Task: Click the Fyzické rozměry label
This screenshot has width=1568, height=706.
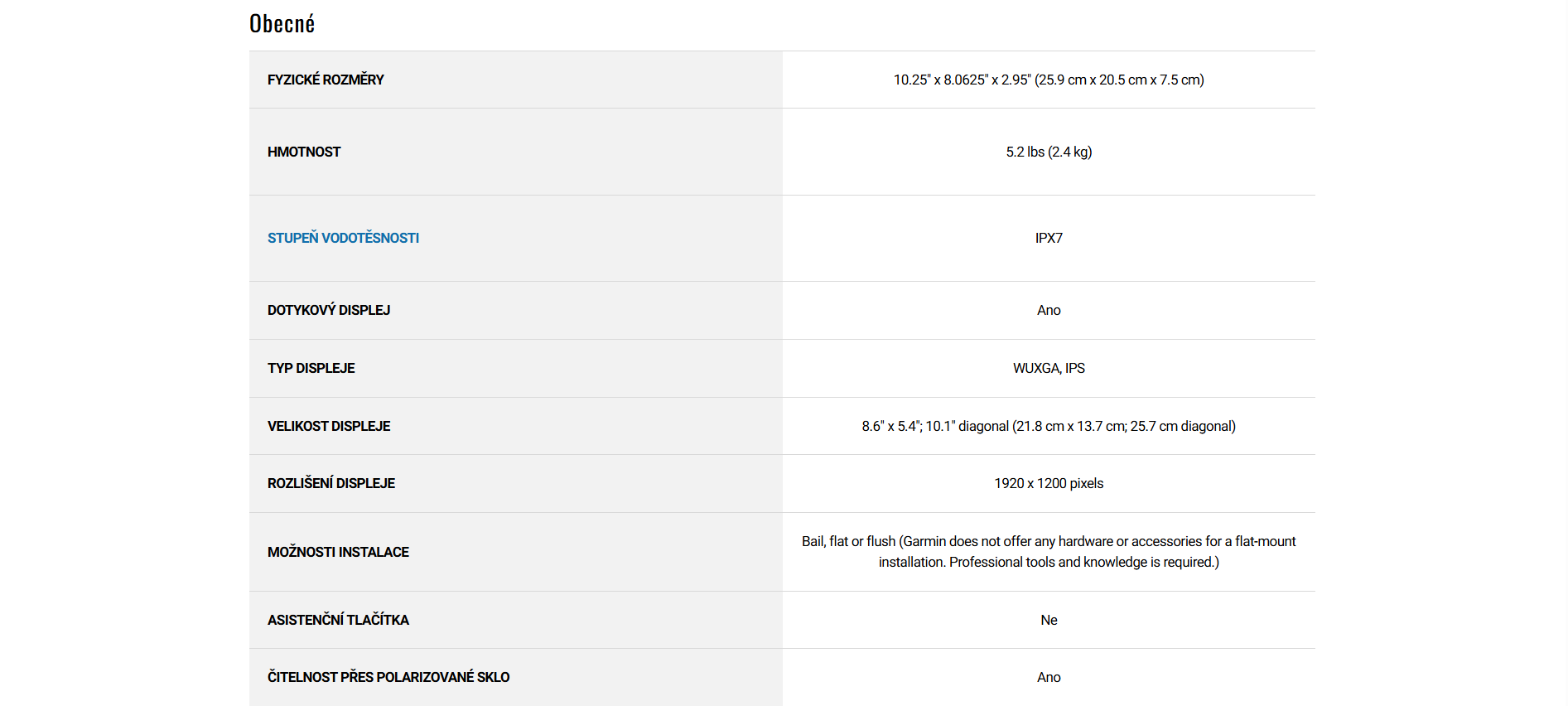Action: 326,80
